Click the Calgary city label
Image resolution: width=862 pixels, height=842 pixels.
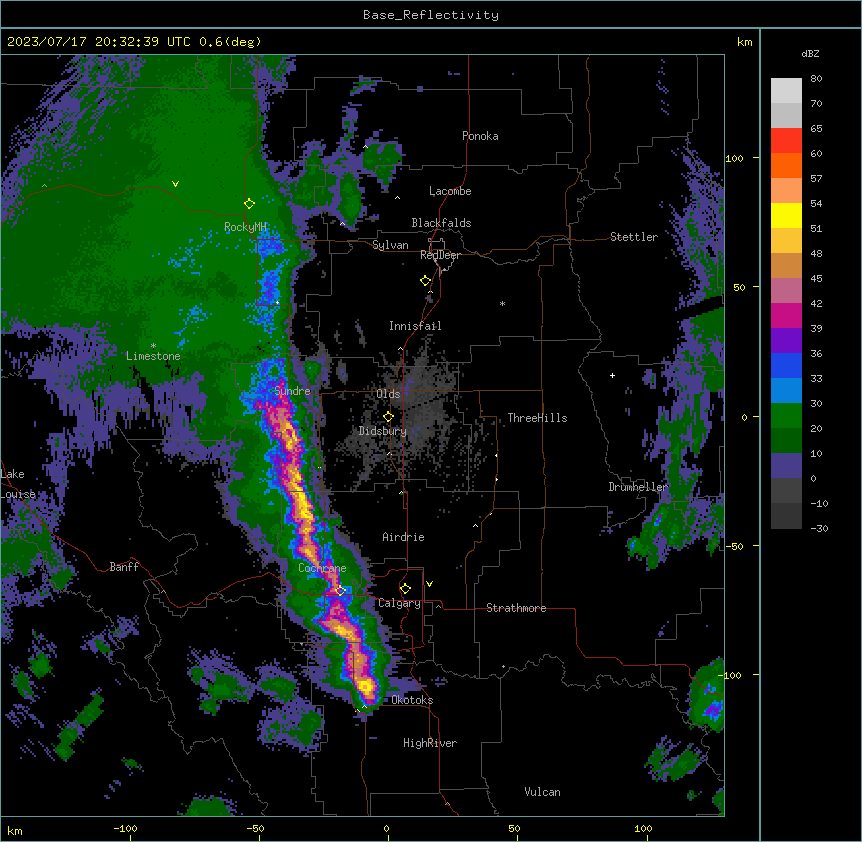400,603
